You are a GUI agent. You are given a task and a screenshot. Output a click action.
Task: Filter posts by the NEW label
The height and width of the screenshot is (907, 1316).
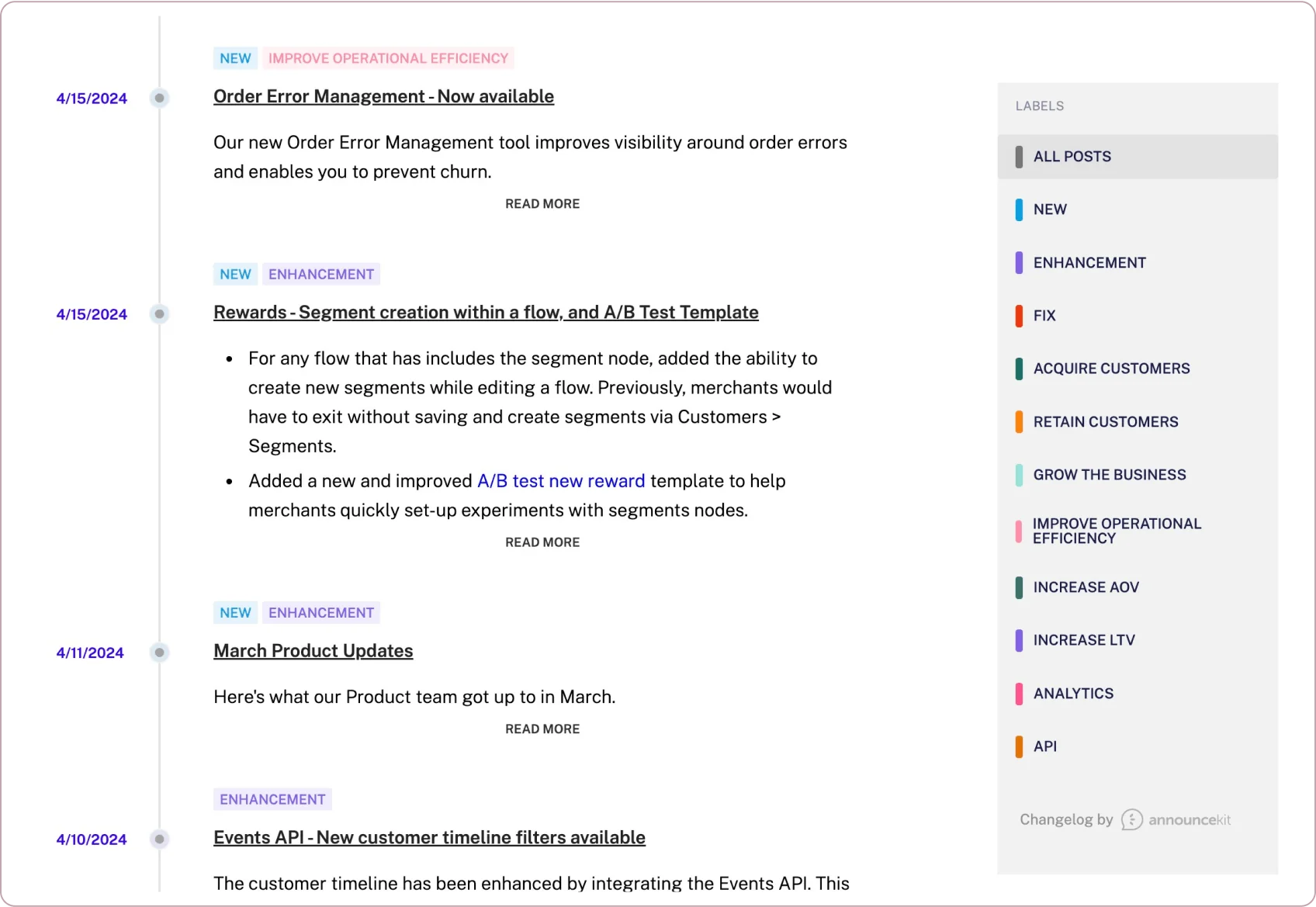tap(1049, 209)
